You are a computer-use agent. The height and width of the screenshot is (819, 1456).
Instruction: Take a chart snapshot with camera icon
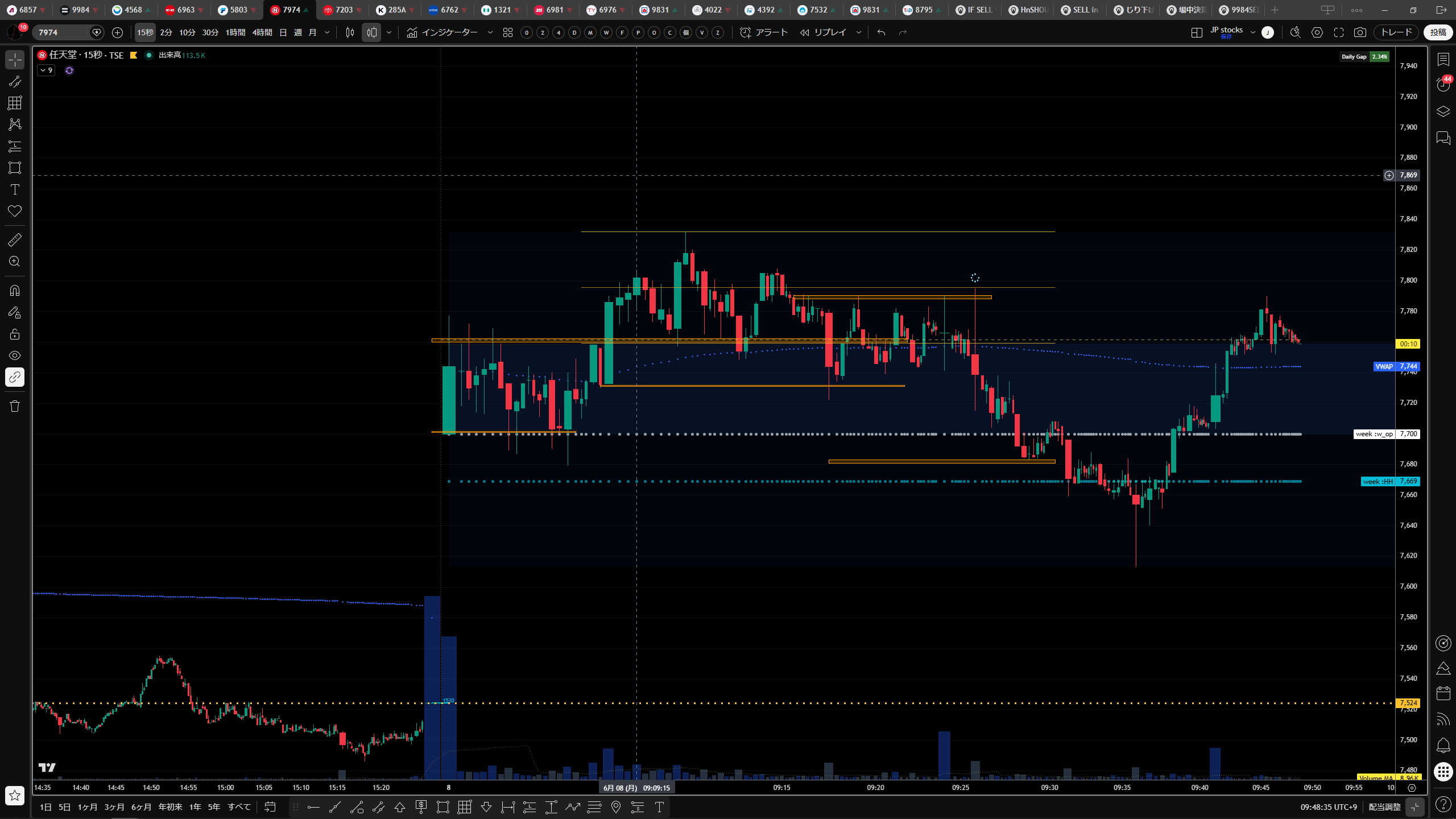pyautogui.click(x=1360, y=32)
